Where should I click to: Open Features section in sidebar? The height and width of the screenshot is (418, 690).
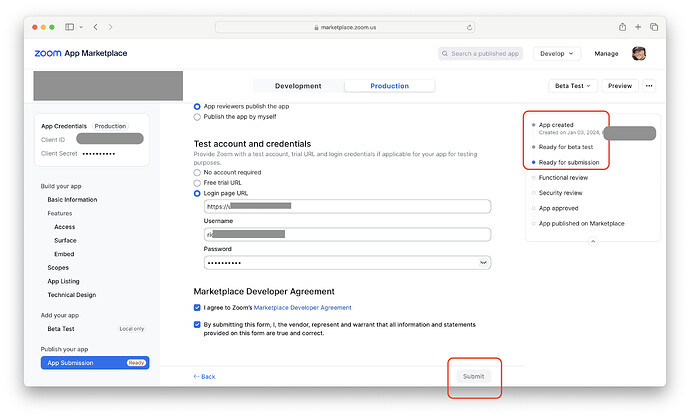[60, 213]
